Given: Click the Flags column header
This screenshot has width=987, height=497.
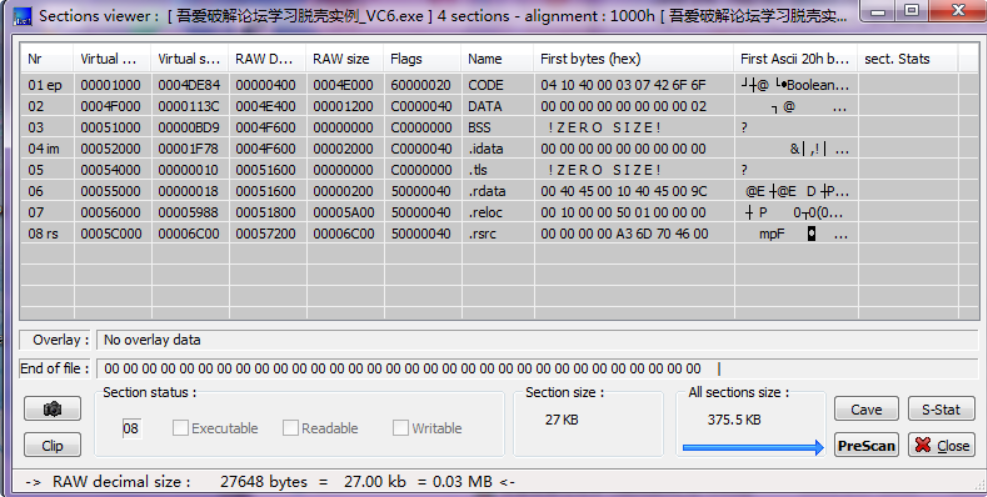Looking at the screenshot, I should pyautogui.click(x=422, y=59).
